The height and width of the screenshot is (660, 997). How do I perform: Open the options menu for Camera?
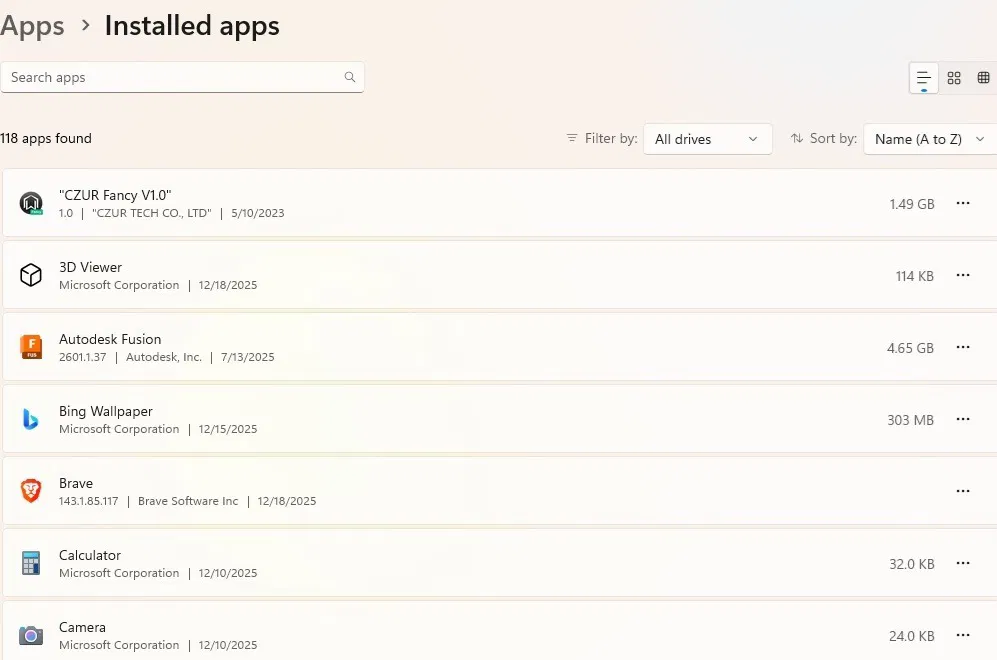963,635
